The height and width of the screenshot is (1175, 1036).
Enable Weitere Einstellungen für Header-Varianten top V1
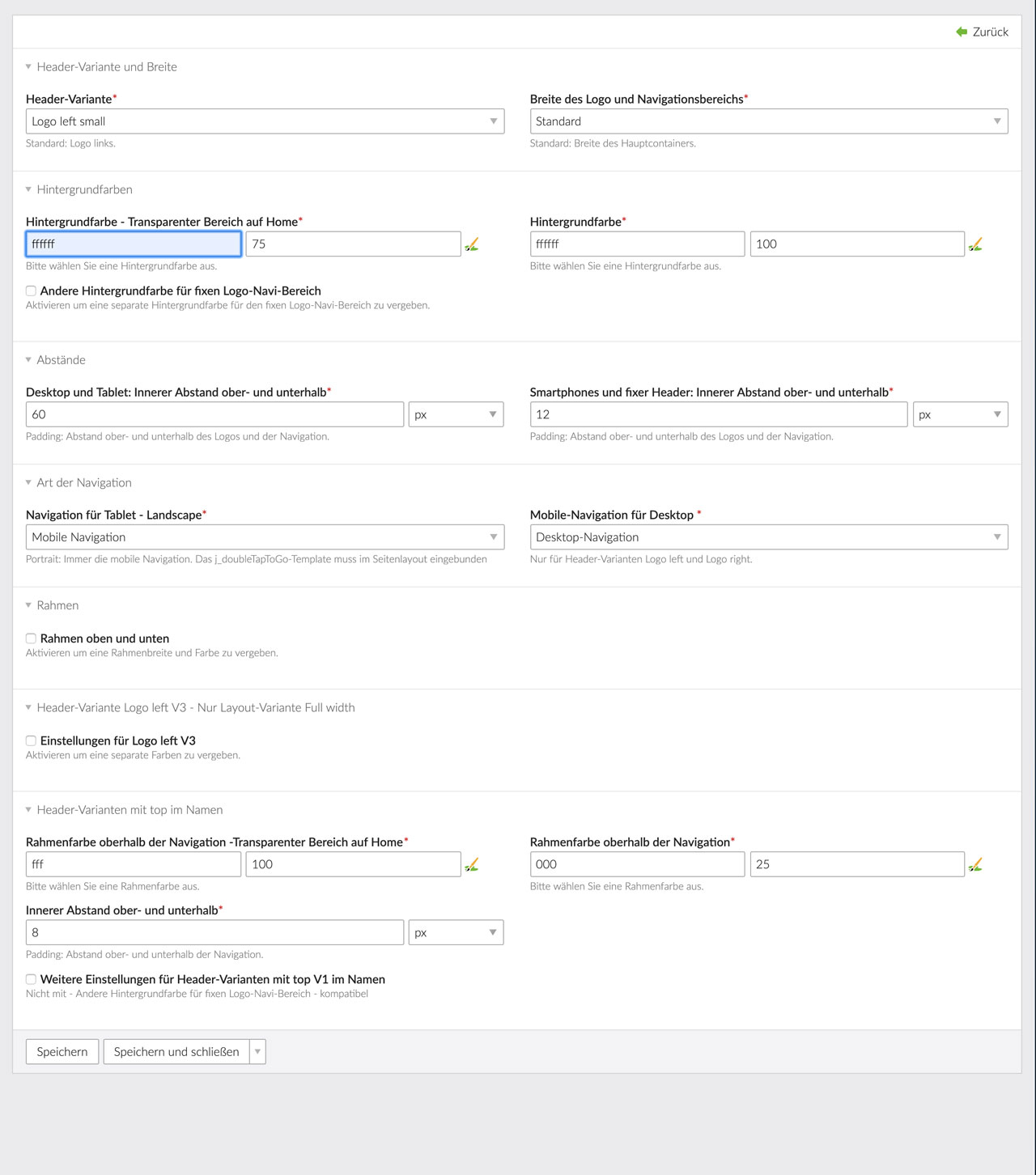coord(31,979)
